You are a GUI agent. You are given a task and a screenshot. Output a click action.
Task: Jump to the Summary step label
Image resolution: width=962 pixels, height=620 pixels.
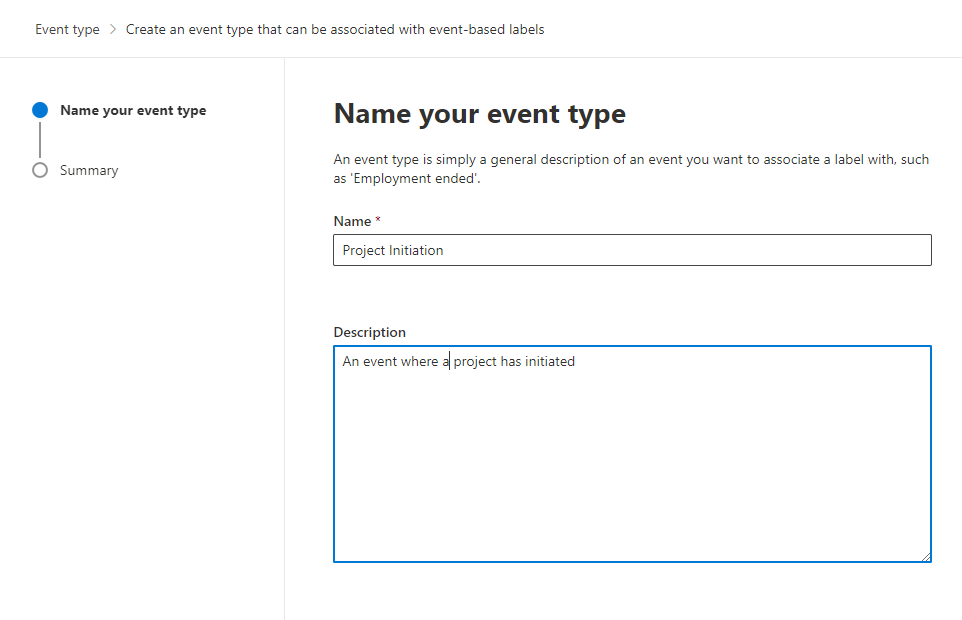pos(89,171)
